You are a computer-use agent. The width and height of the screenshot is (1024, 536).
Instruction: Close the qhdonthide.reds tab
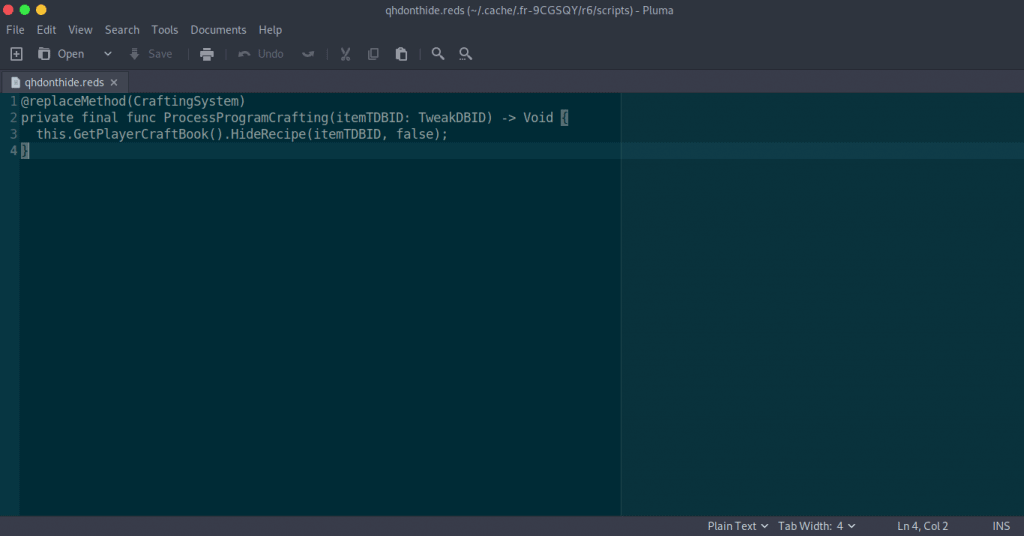[114, 83]
